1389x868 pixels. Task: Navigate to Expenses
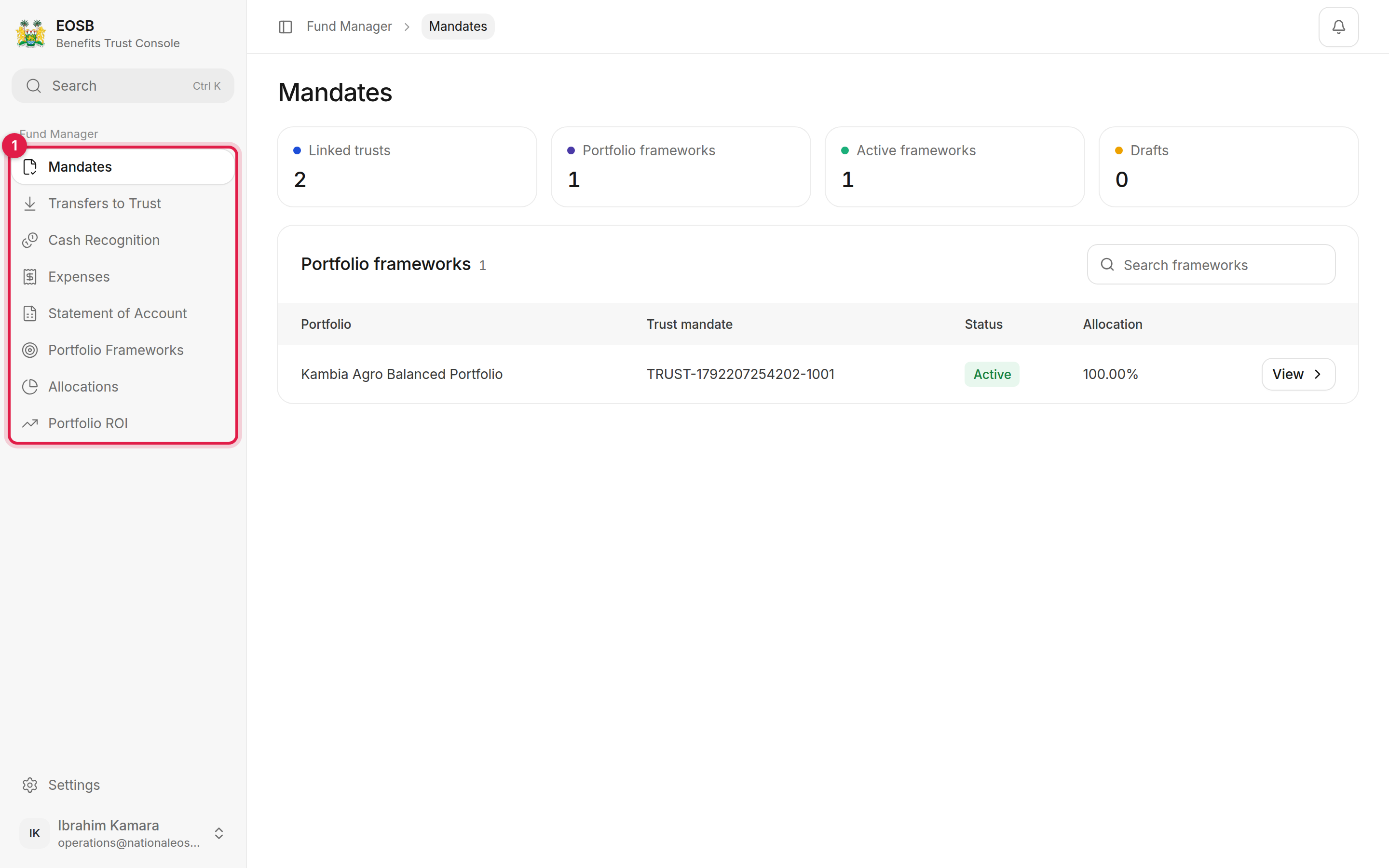pos(123,277)
